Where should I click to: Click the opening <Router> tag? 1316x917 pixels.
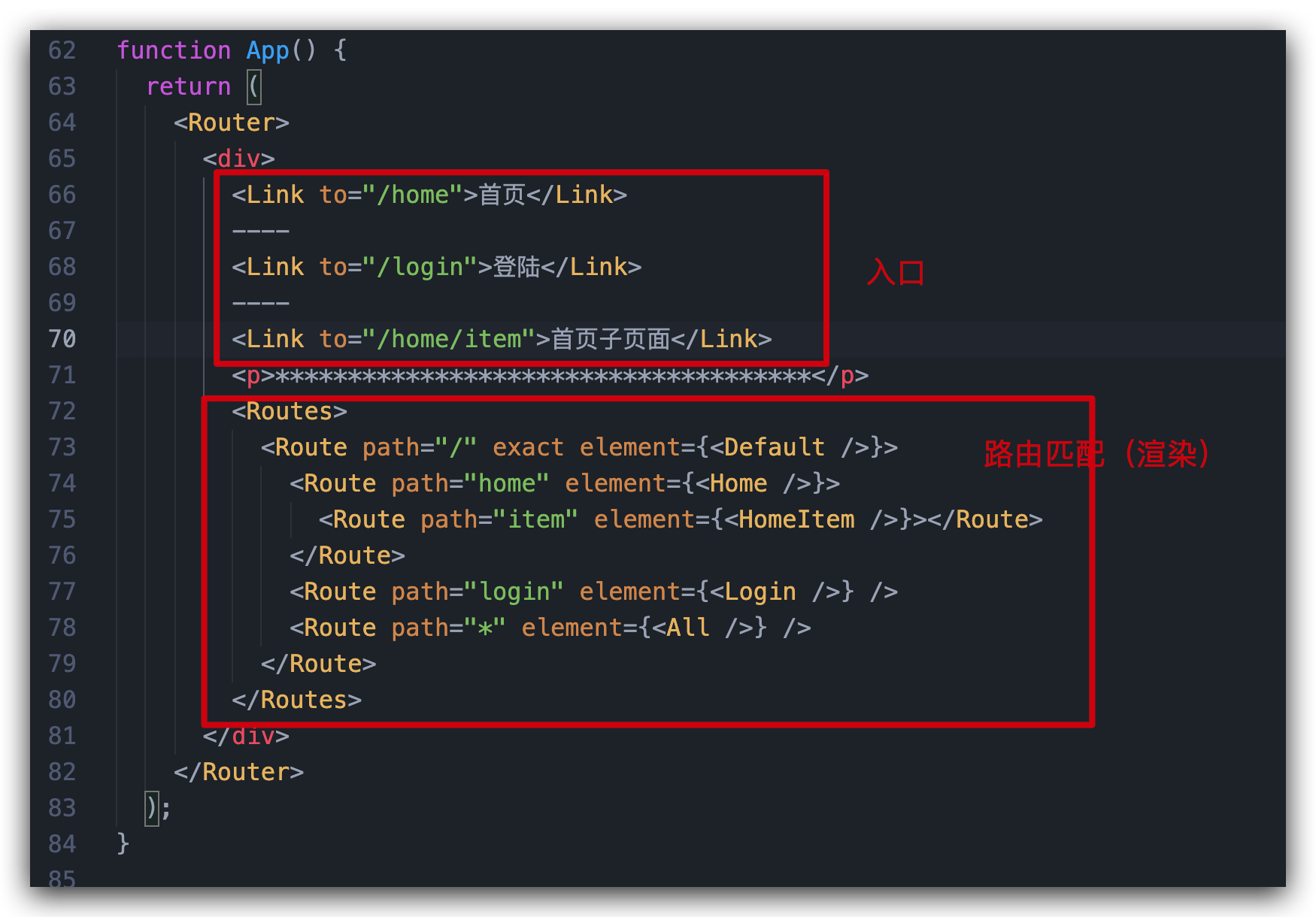pos(232,123)
